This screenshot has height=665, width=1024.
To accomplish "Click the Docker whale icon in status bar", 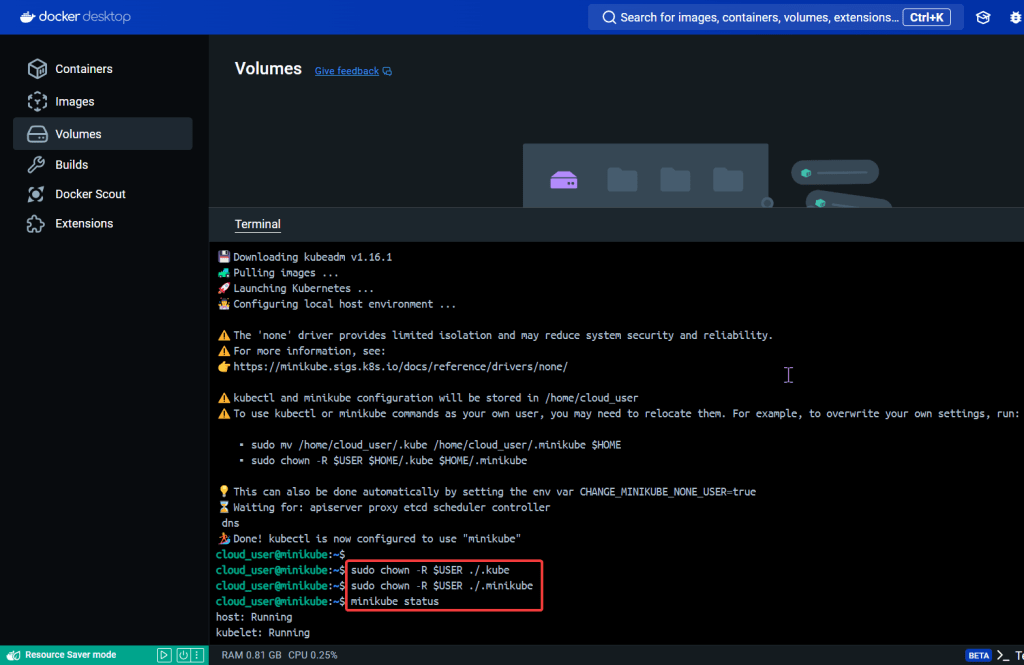I will tap(12, 655).
